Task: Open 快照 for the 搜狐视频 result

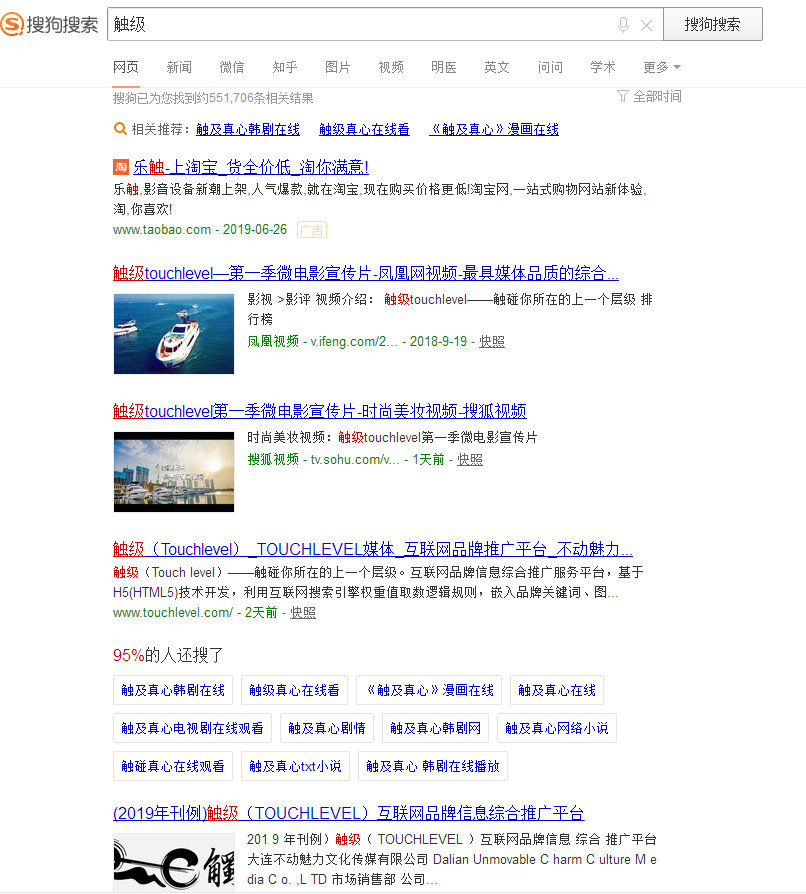Action: (470, 460)
